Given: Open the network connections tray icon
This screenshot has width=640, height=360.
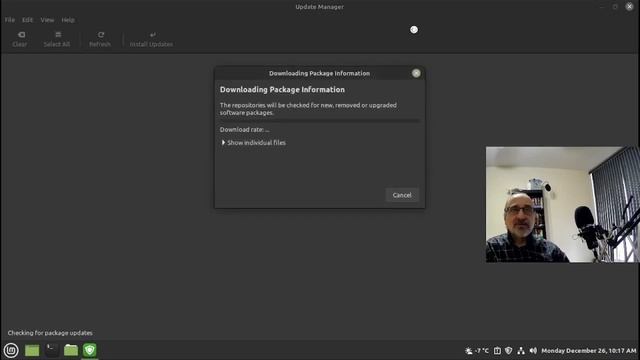Looking at the screenshot, I should [x=521, y=351].
